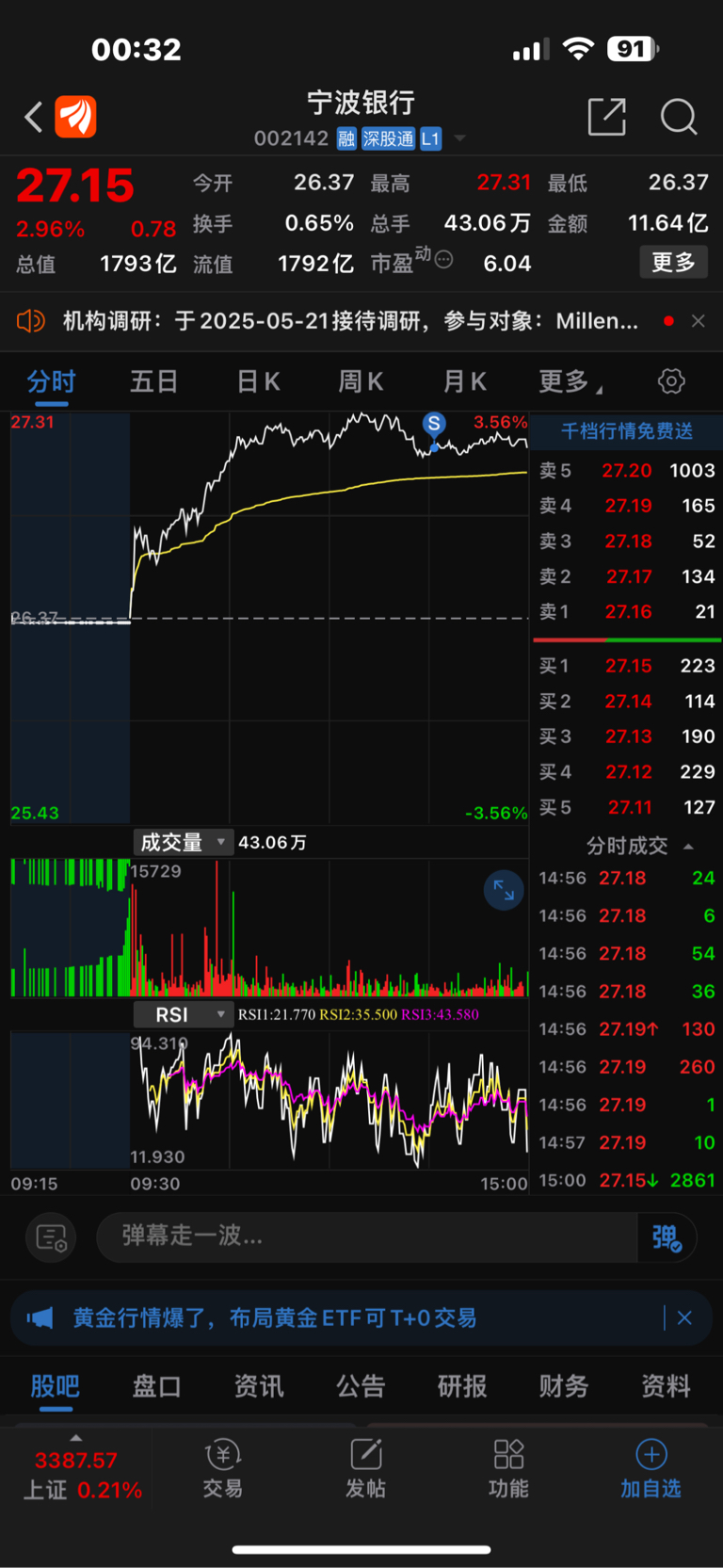Tap the 发帖 post icon
723x1568 pixels.
pos(365,1468)
